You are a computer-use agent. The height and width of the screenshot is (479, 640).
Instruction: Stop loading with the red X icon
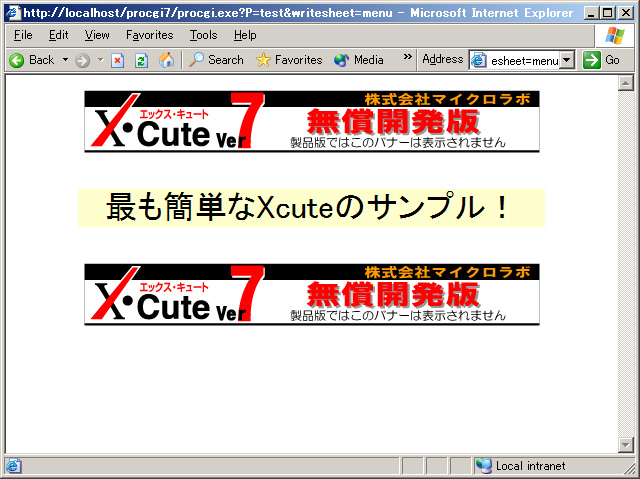coord(118,61)
